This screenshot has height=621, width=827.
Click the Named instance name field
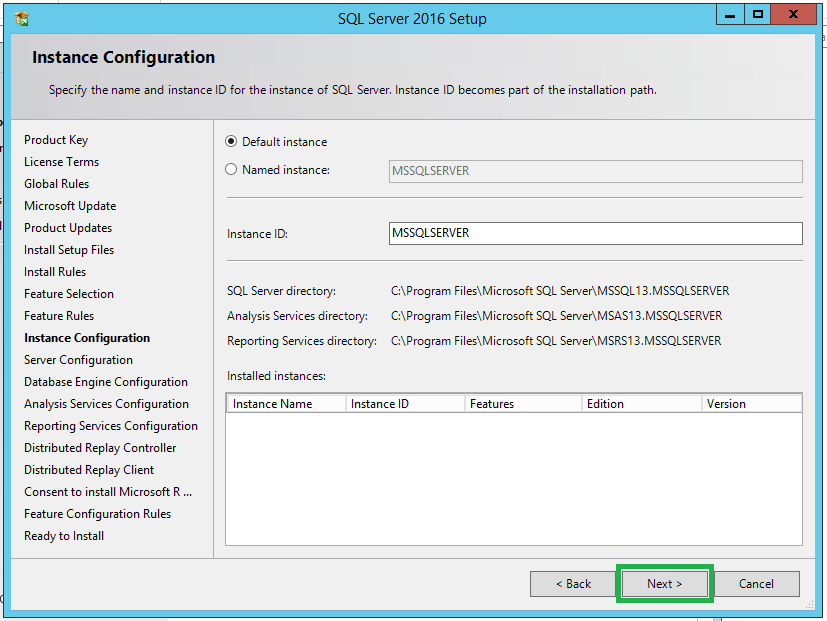pos(595,171)
